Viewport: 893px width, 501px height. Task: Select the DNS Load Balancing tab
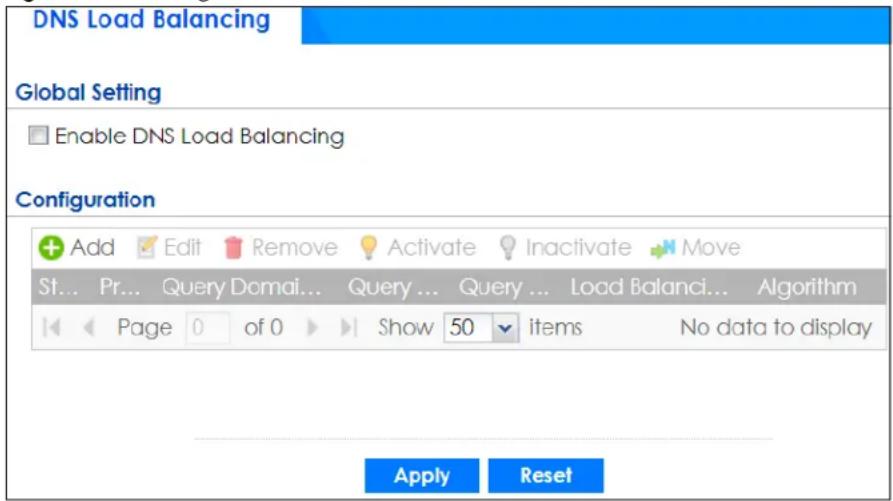click(151, 20)
